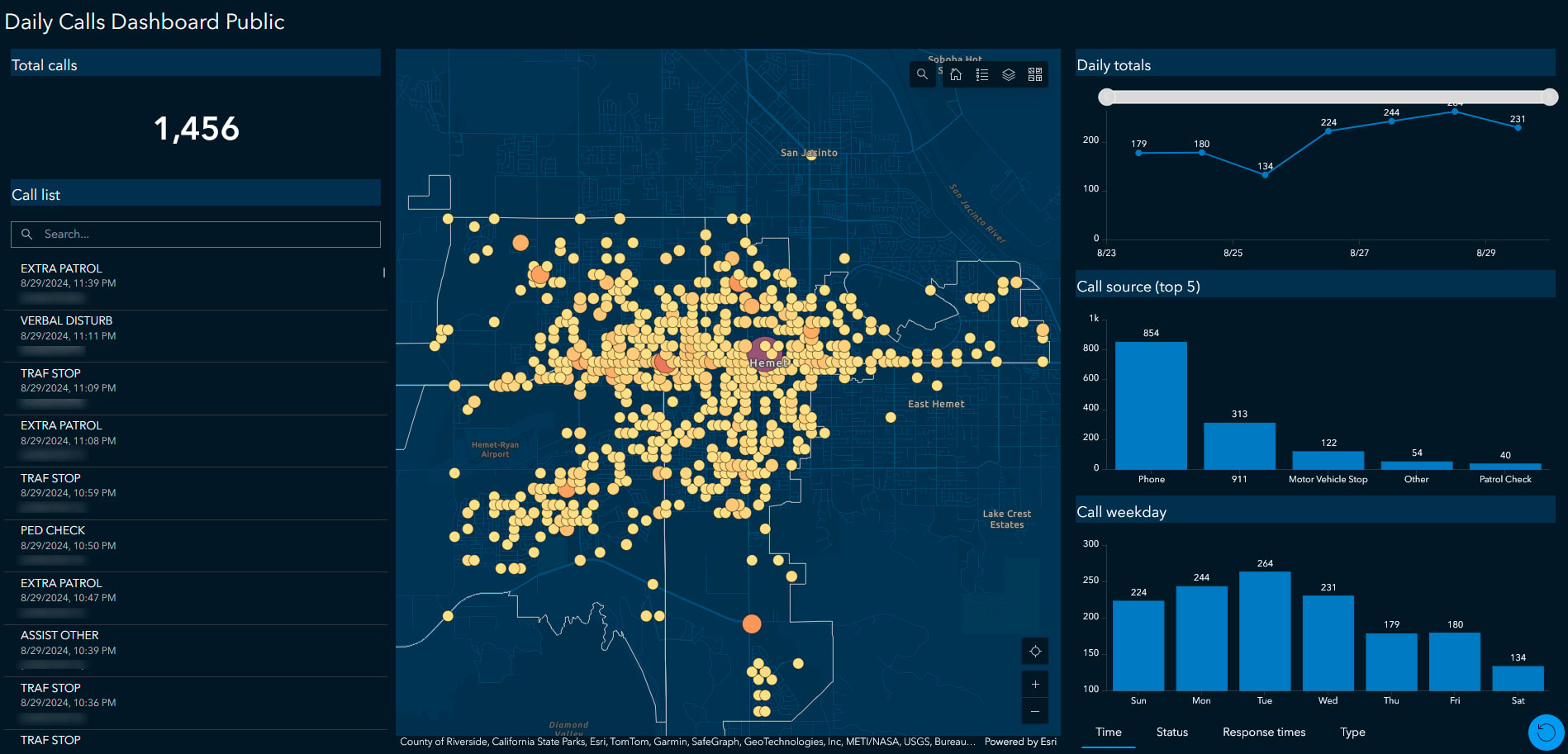The width and height of the screenshot is (1568, 754).
Task: Click the blue refresh icon in the corner
Action: 1546,732
